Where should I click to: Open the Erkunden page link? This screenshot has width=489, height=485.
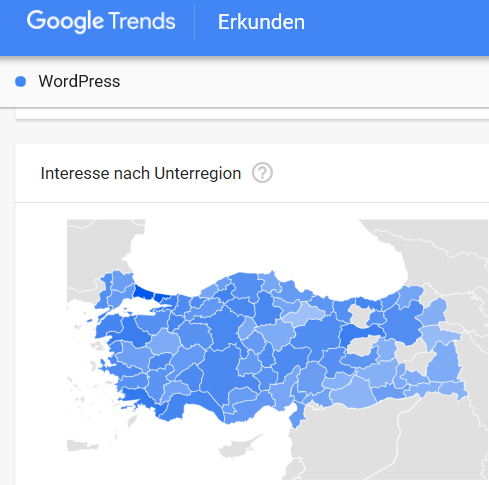pyautogui.click(x=261, y=22)
